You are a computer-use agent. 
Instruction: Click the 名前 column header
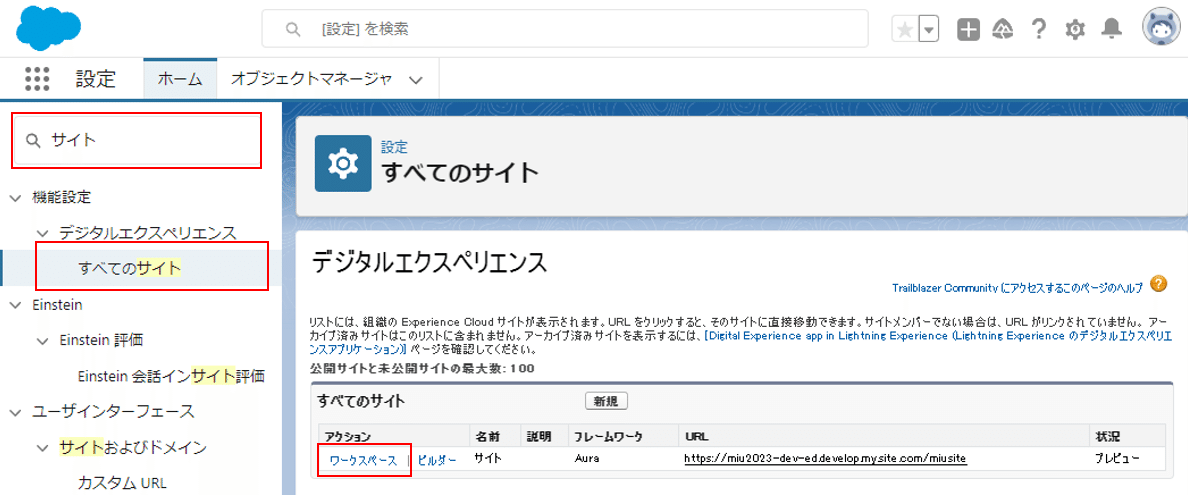click(486, 437)
